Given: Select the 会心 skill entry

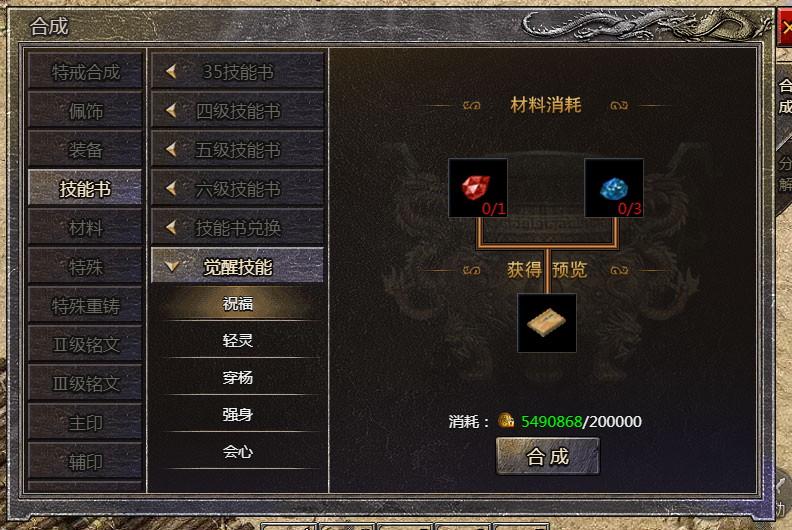Looking at the screenshot, I should click(237, 452).
